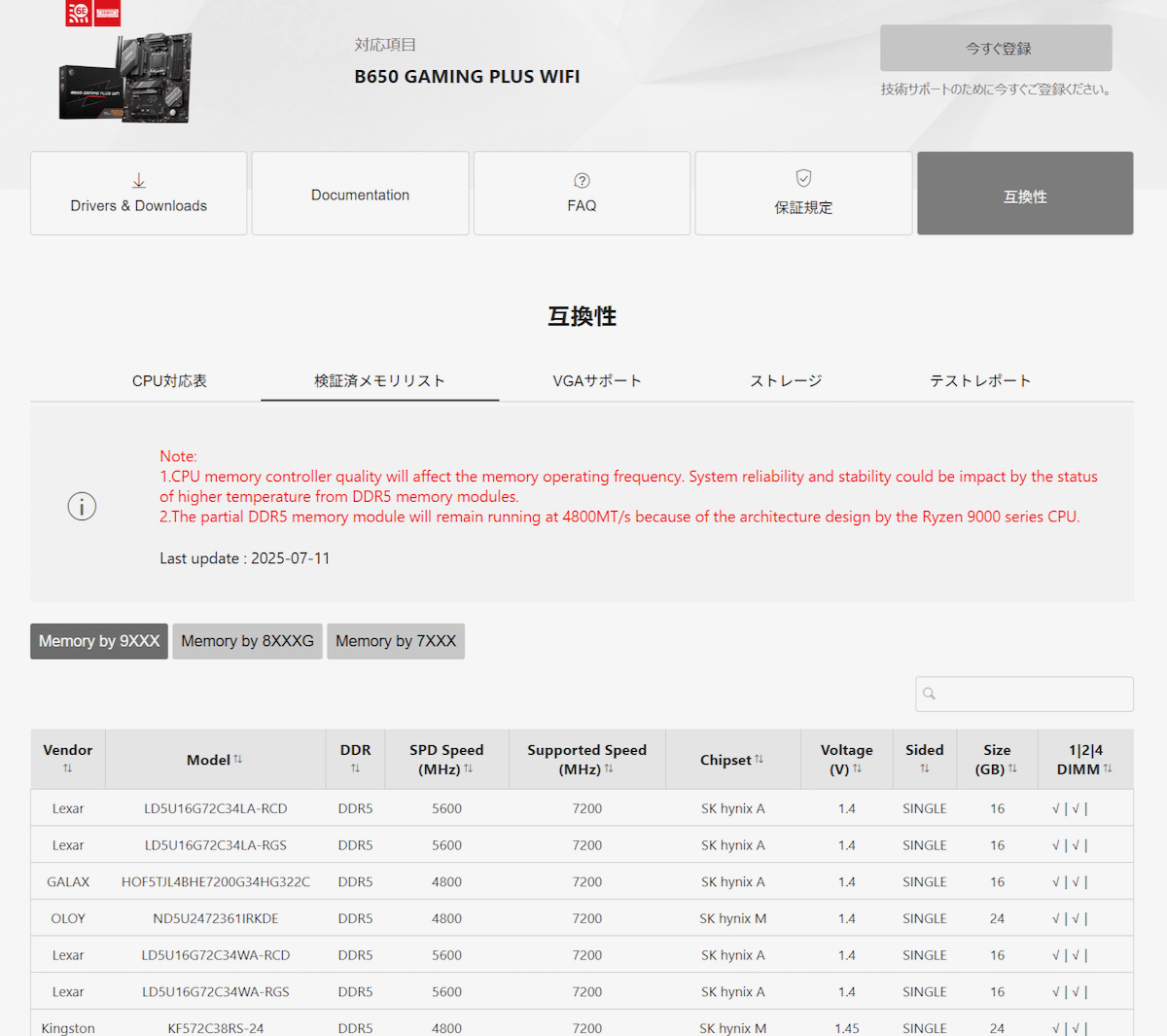Sort by Chipset arrows icon
The height and width of the screenshot is (1036, 1167).
tap(760, 759)
